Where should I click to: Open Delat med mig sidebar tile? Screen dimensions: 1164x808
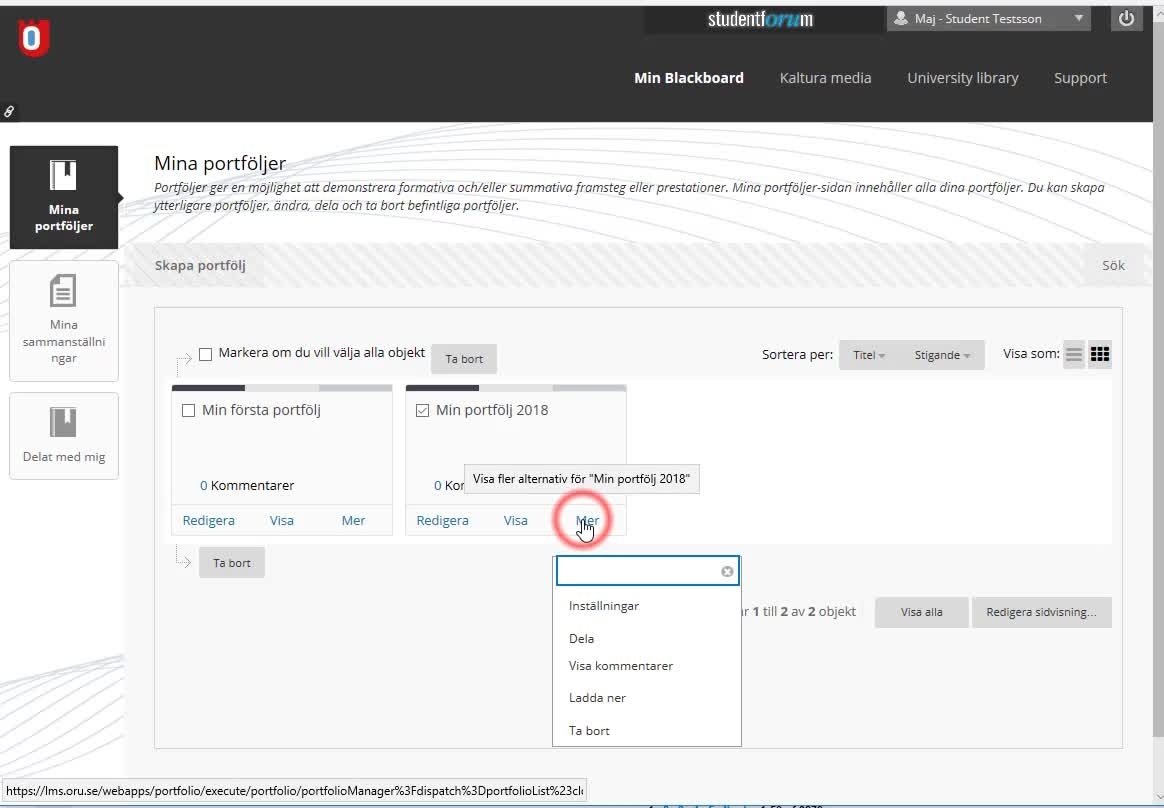point(64,436)
